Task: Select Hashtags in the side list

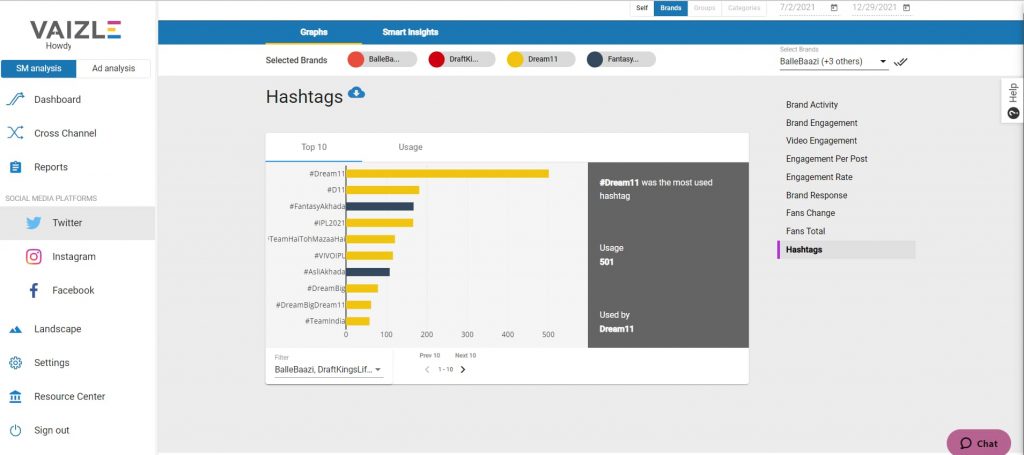Action: point(846,249)
